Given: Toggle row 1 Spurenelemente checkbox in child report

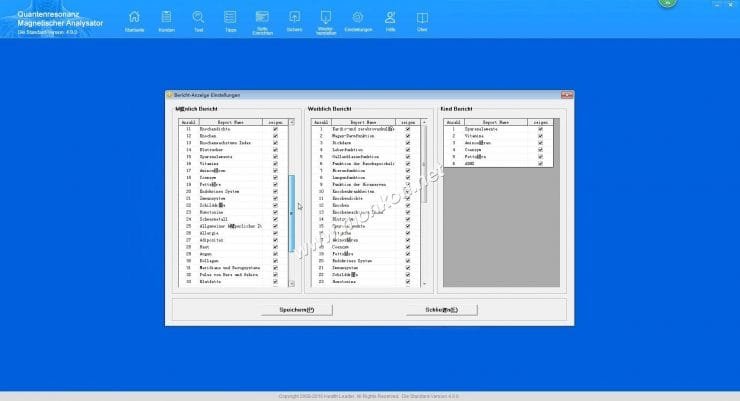Looking at the screenshot, I should (x=540, y=129).
